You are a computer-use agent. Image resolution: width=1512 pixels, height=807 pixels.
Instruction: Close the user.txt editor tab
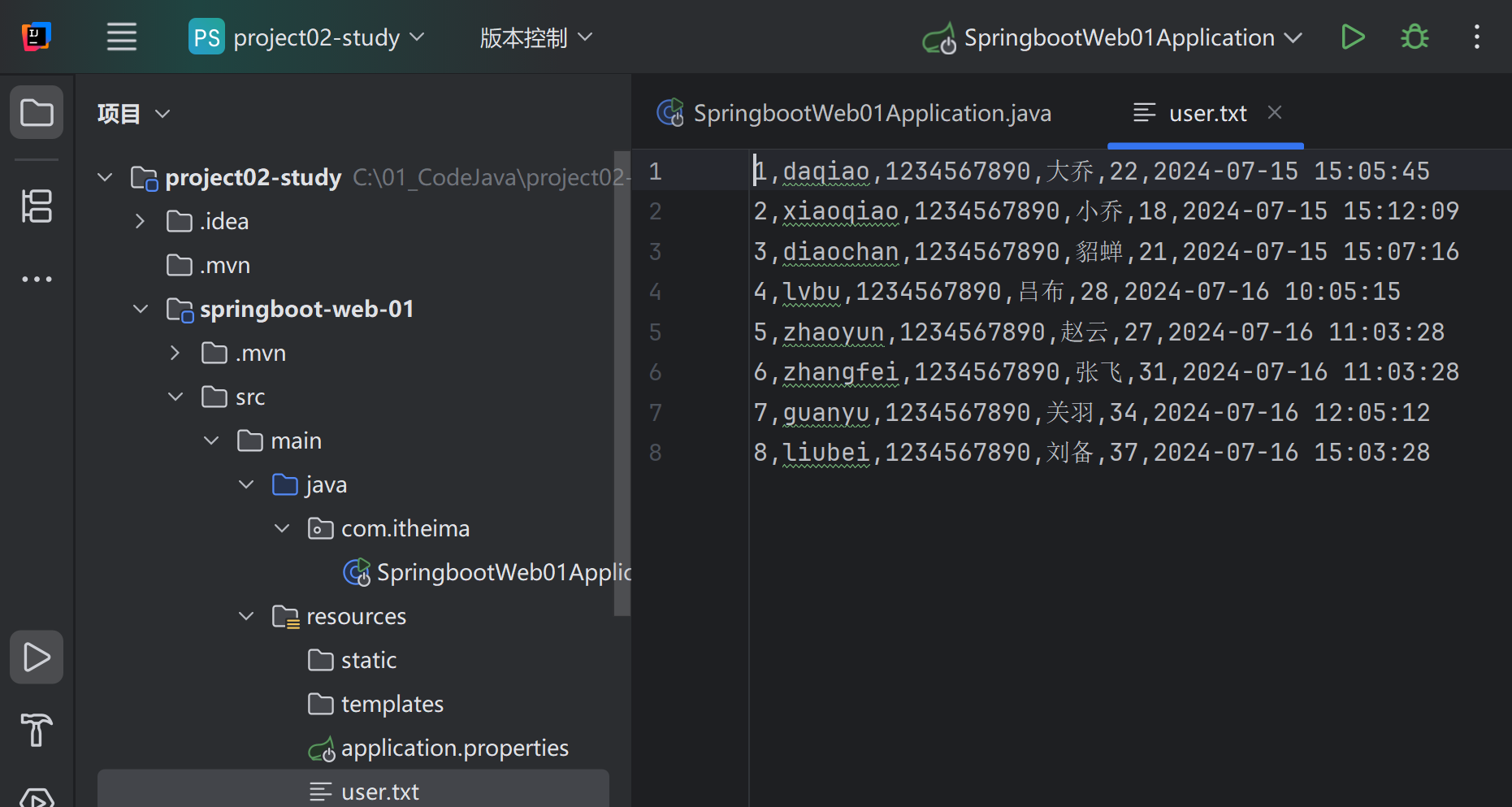pyautogui.click(x=1274, y=112)
